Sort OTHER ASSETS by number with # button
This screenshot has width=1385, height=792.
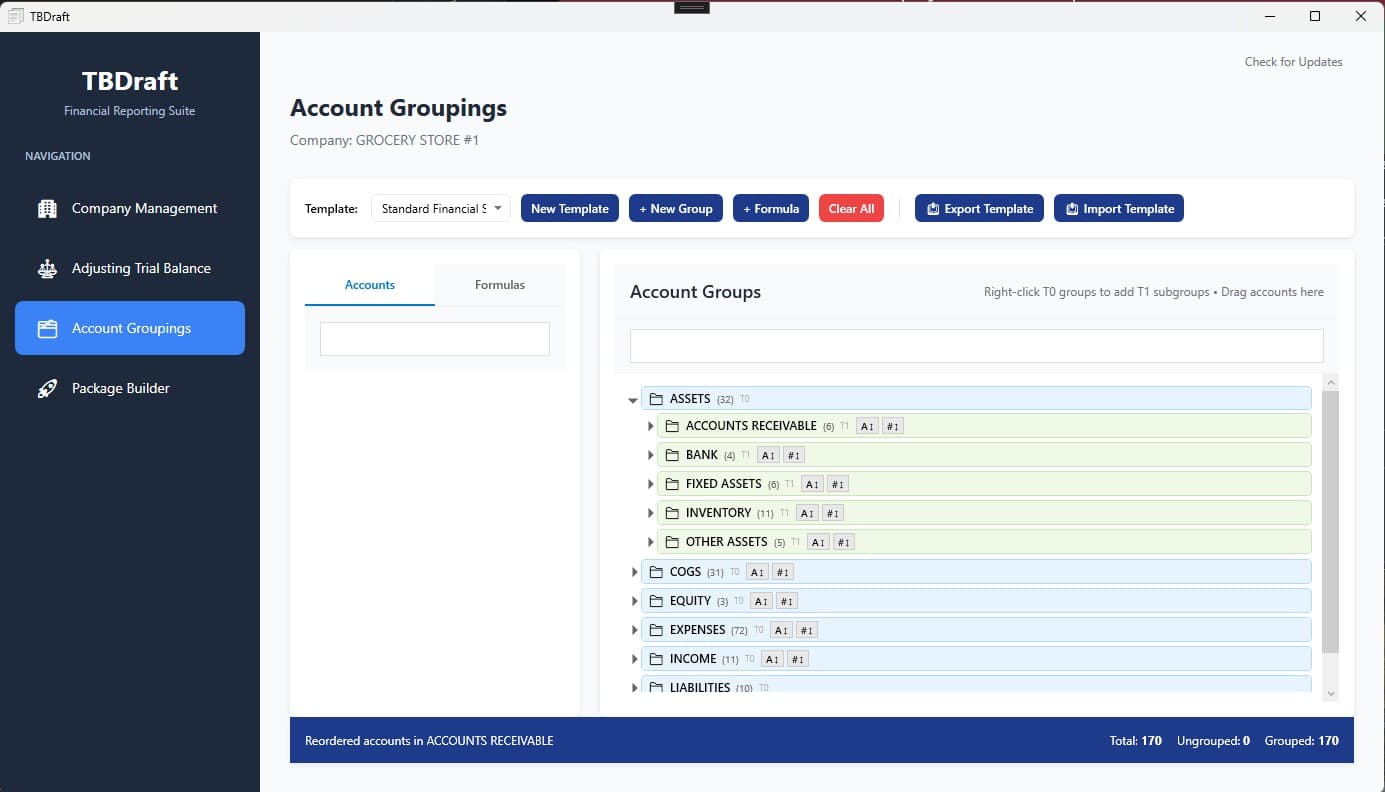tap(844, 542)
